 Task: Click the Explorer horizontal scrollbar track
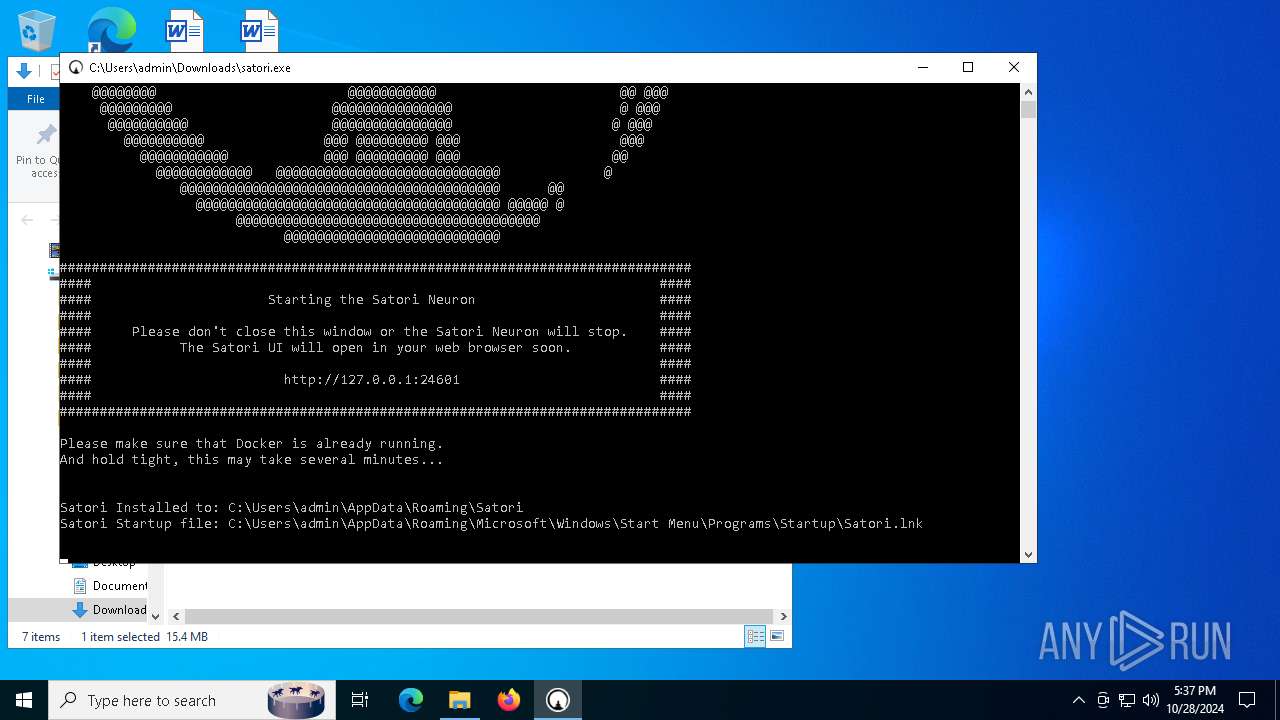click(480, 616)
